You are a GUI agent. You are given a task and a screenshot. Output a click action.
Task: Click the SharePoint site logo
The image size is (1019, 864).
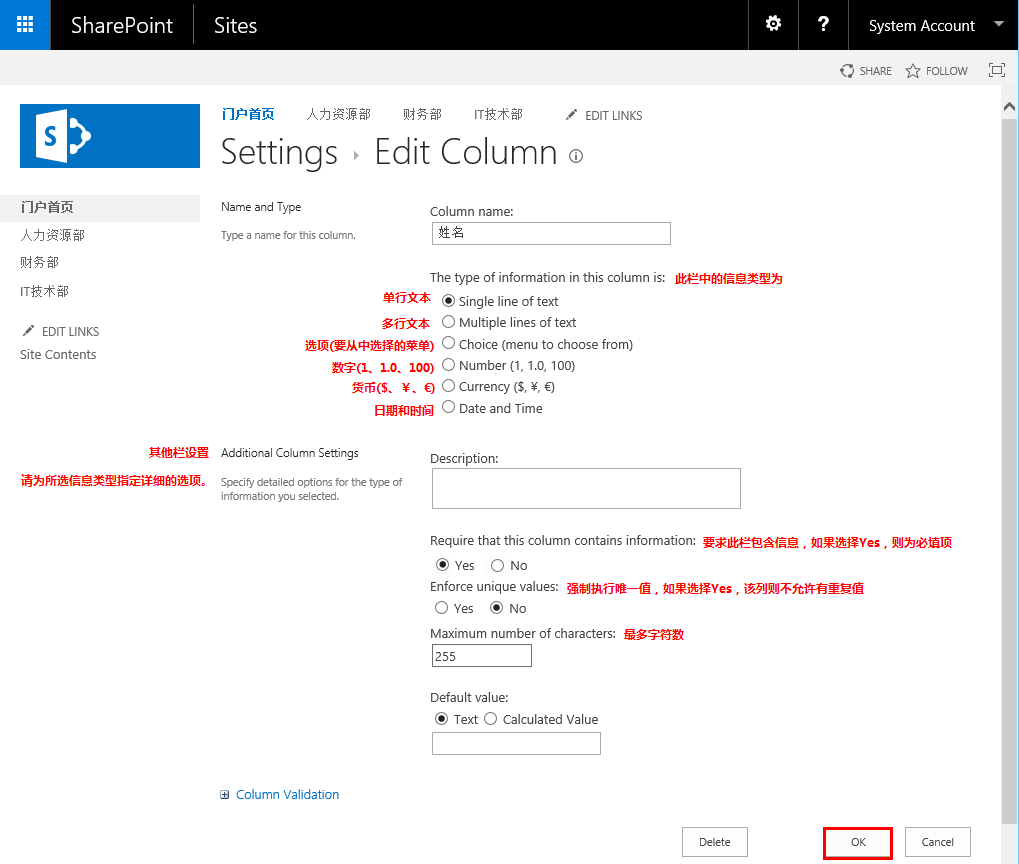(x=109, y=136)
